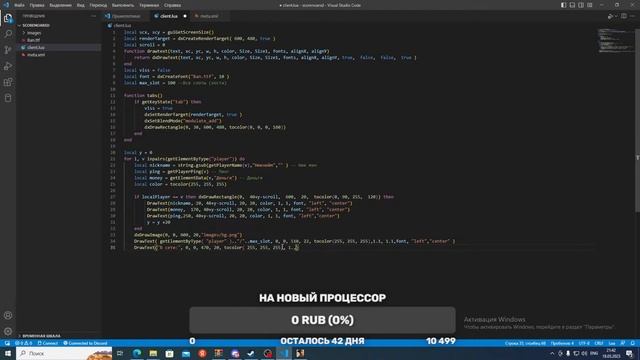Open the Extensions view
Screen dimensions: 640x360
(8, 82)
